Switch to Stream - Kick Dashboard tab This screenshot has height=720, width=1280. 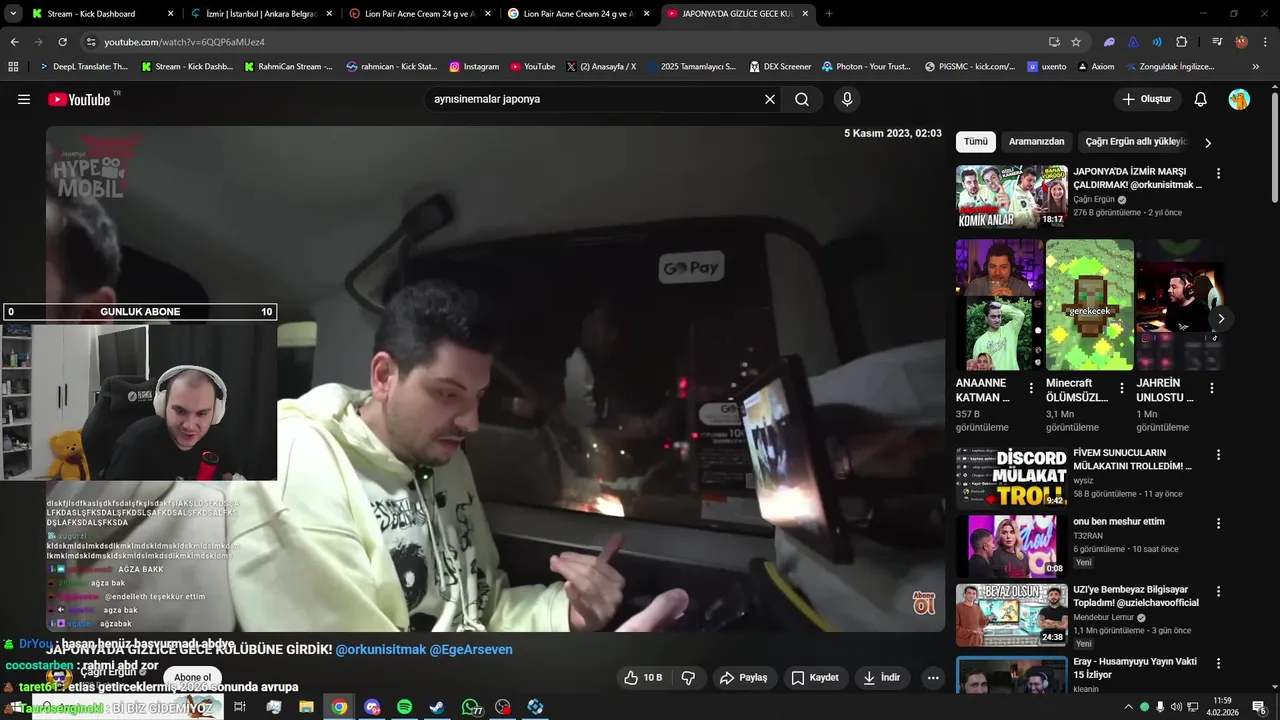(103, 14)
